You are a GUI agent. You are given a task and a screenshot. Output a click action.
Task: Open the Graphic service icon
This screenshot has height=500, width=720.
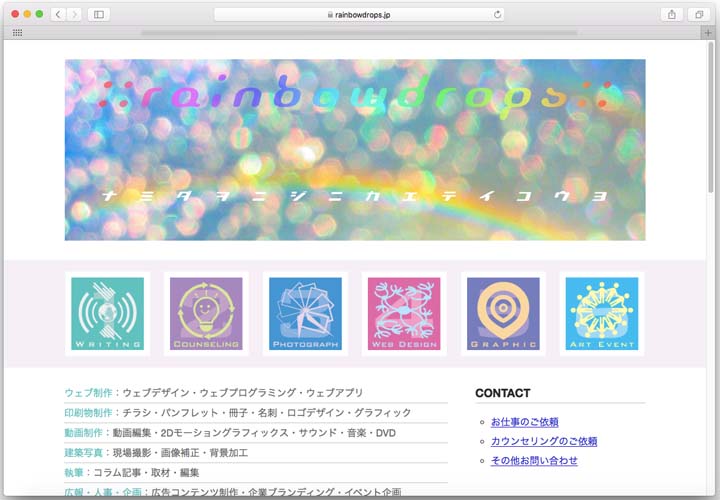coord(503,313)
